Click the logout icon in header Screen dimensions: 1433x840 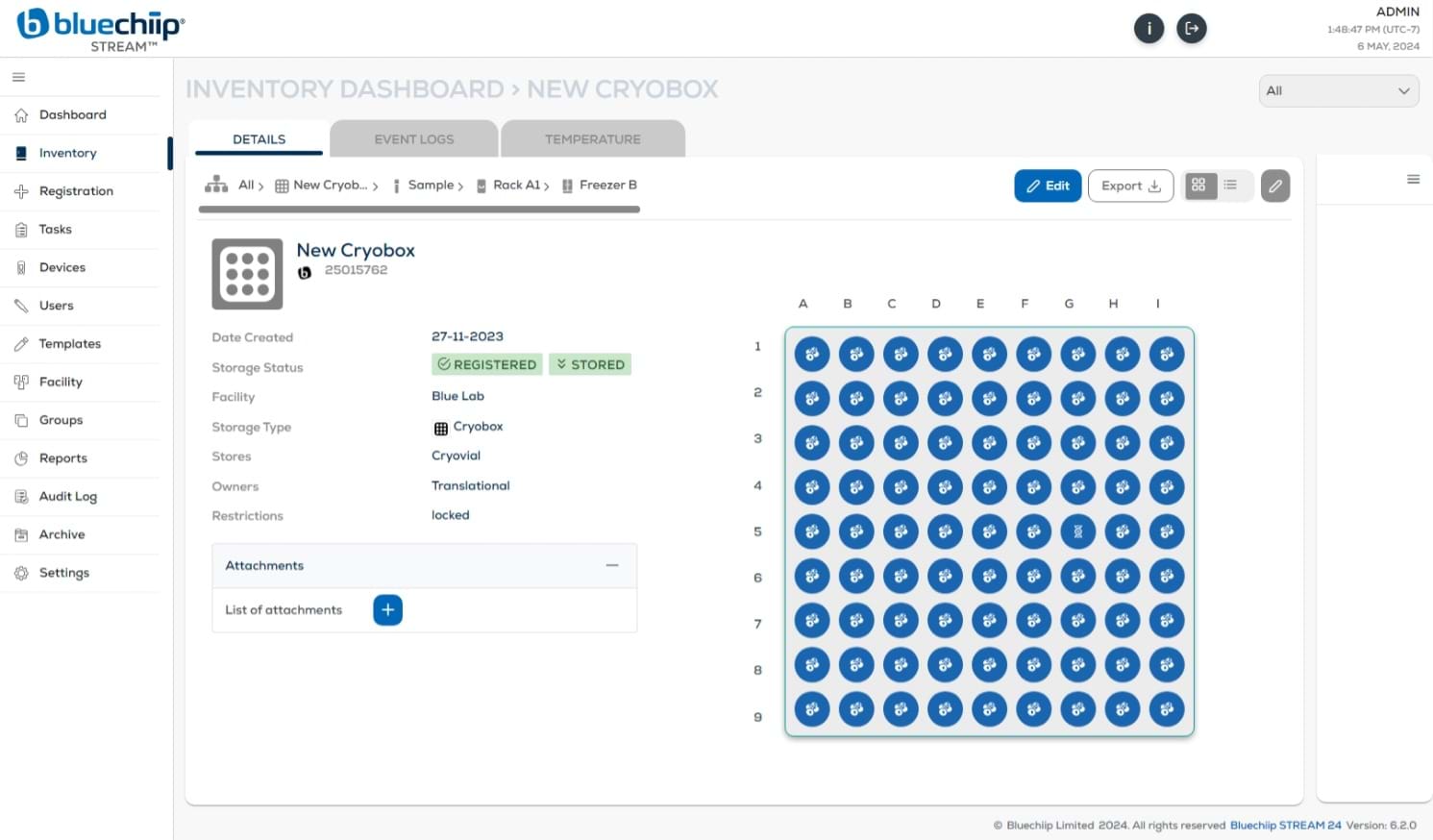[1192, 29]
